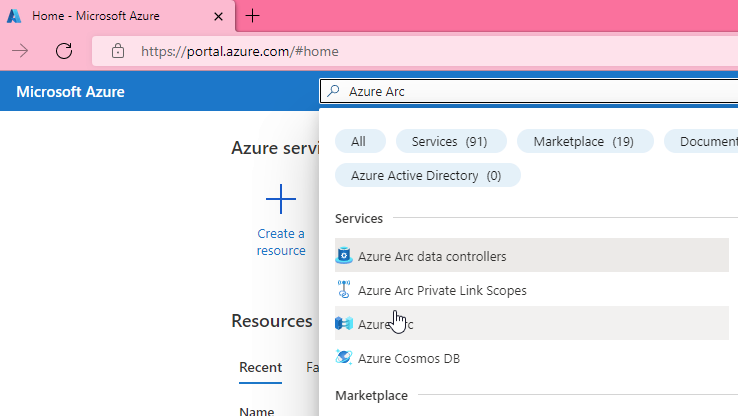Select the All filter pill
738x416 pixels.
(x=360, y=141)
